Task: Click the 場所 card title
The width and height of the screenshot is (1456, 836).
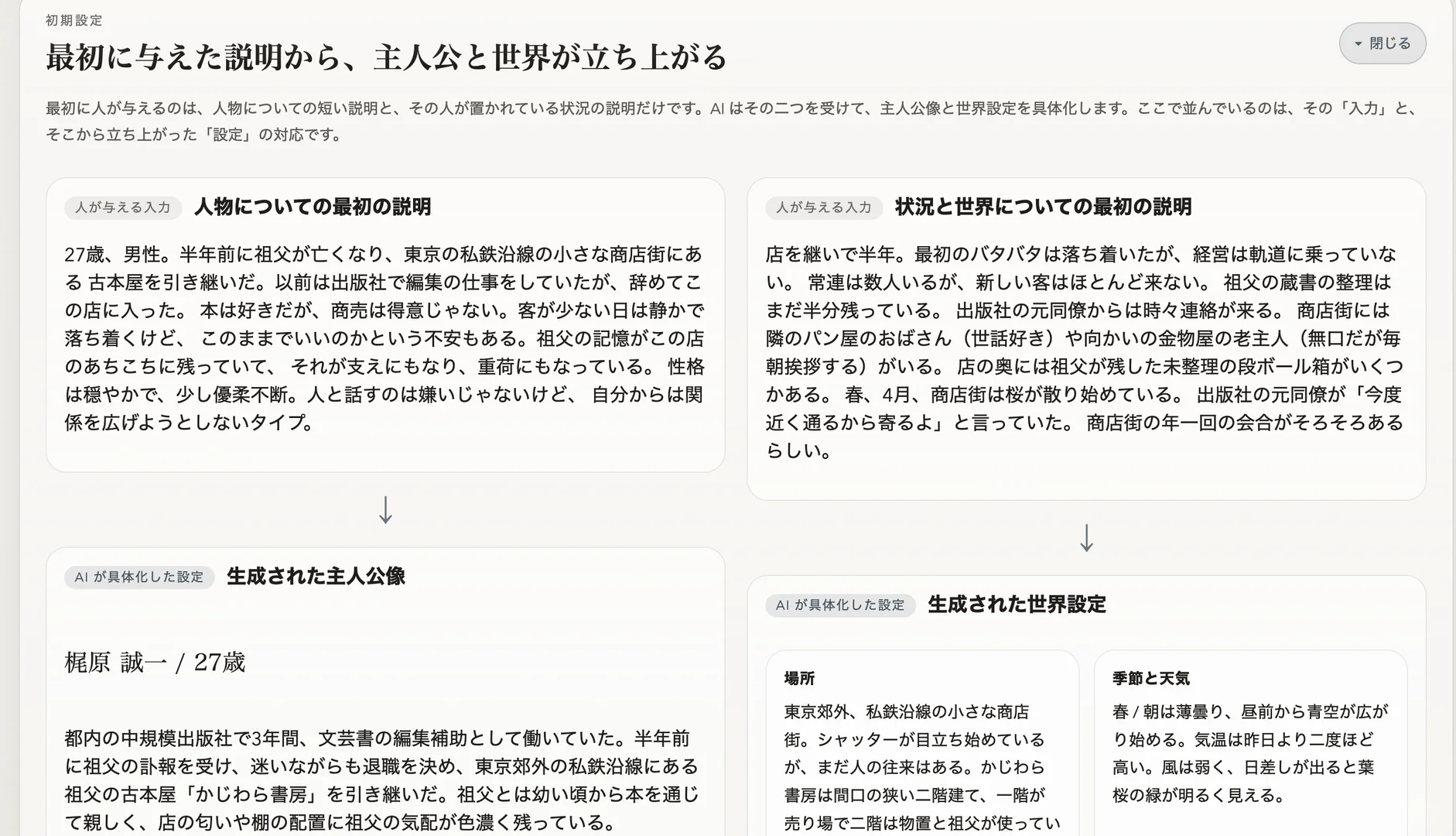Action: pos(799,678)
